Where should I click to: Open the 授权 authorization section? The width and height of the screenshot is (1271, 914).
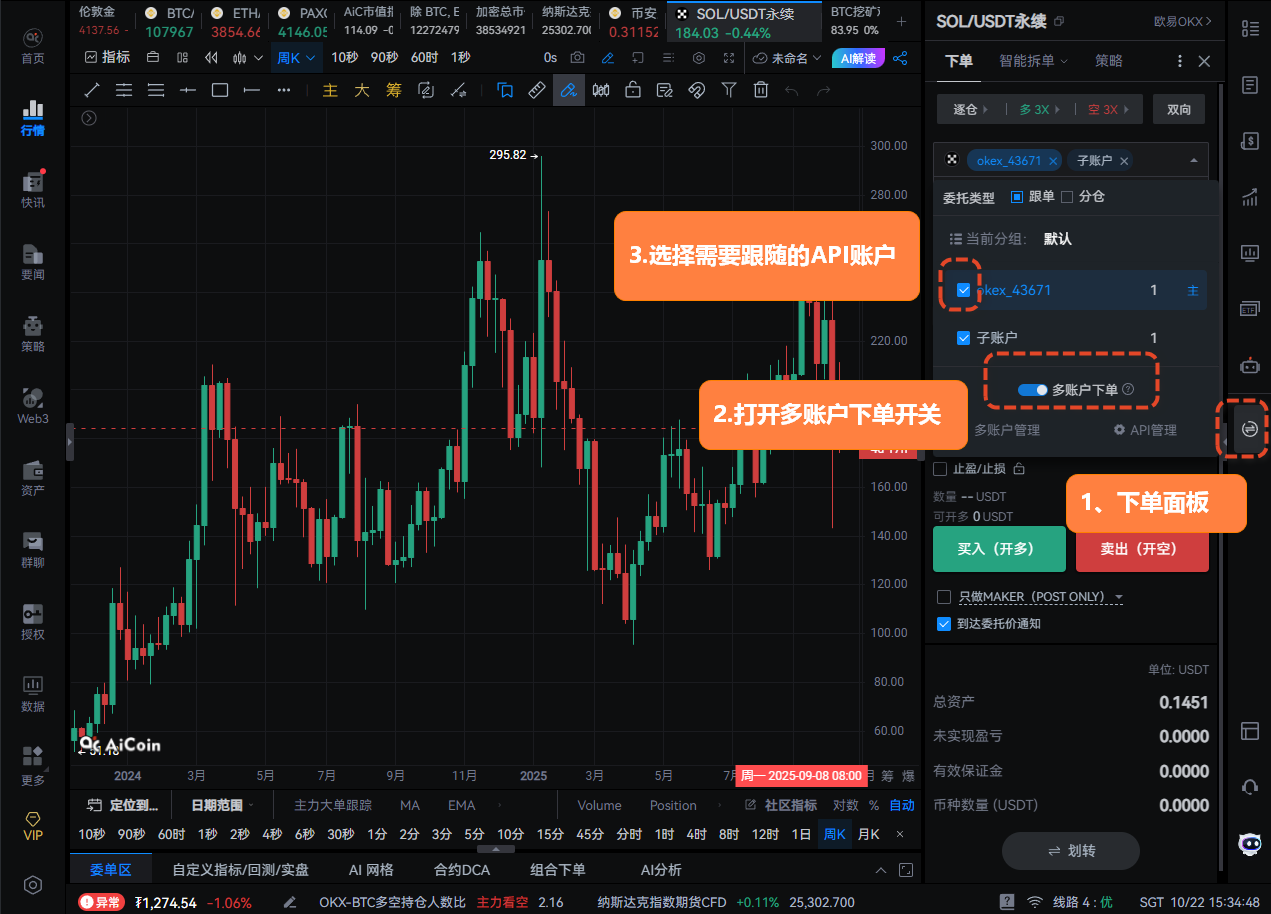tap(33, 621)
